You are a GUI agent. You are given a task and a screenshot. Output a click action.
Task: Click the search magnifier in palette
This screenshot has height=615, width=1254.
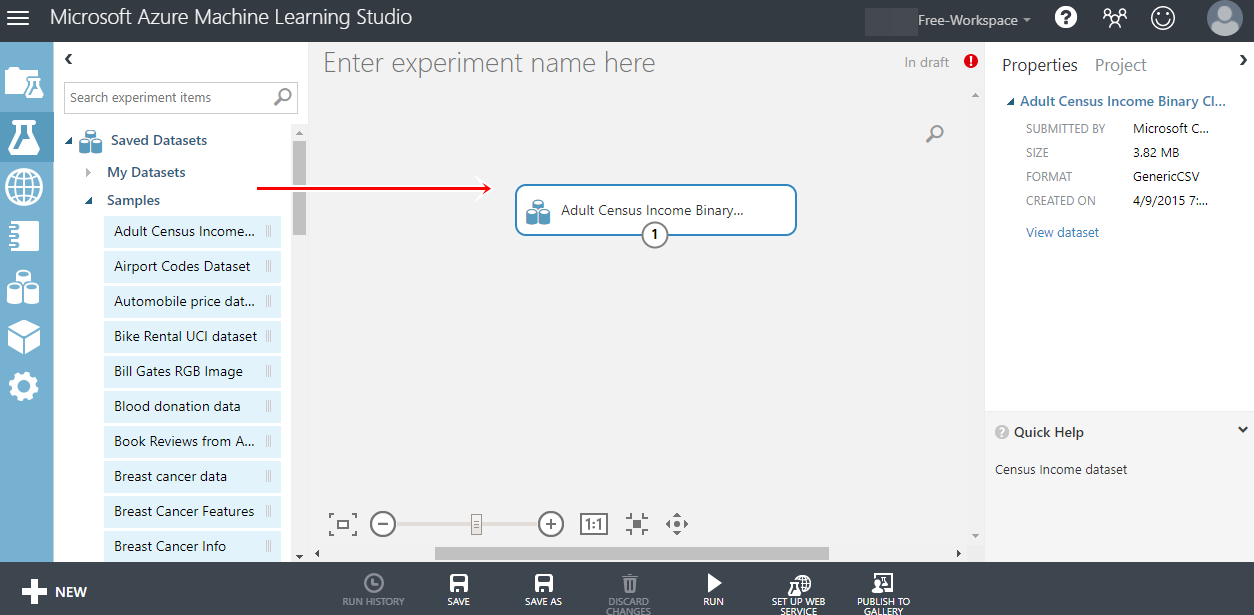(284, 97)
